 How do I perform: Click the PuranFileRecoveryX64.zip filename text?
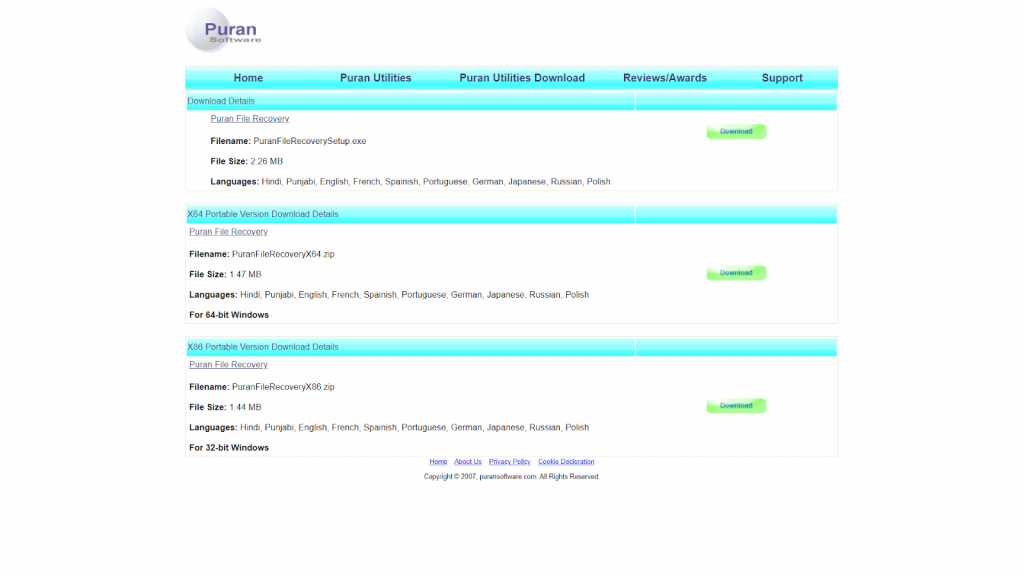pos(283,254)
